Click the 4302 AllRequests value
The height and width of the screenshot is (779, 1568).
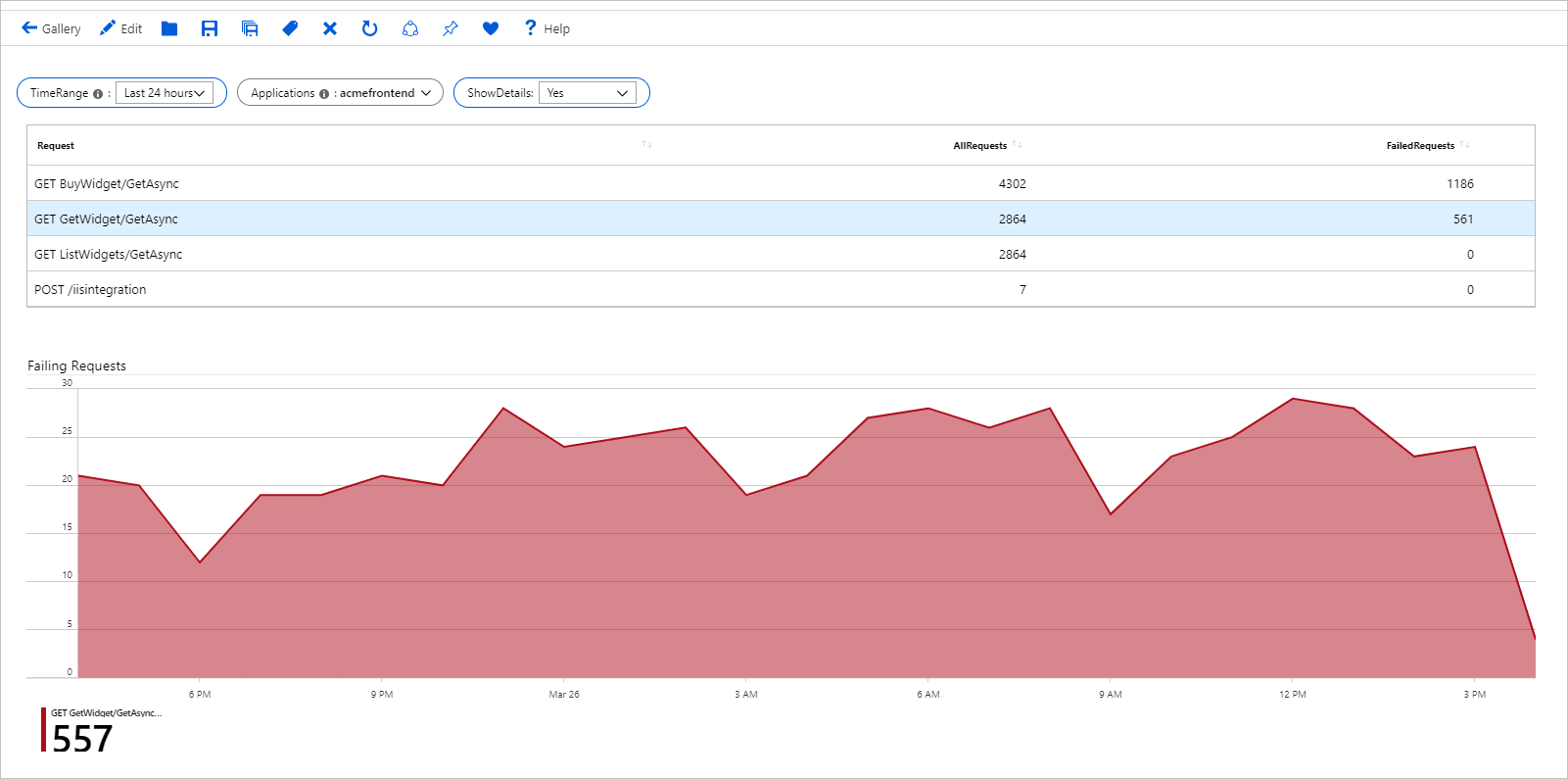1013,184
